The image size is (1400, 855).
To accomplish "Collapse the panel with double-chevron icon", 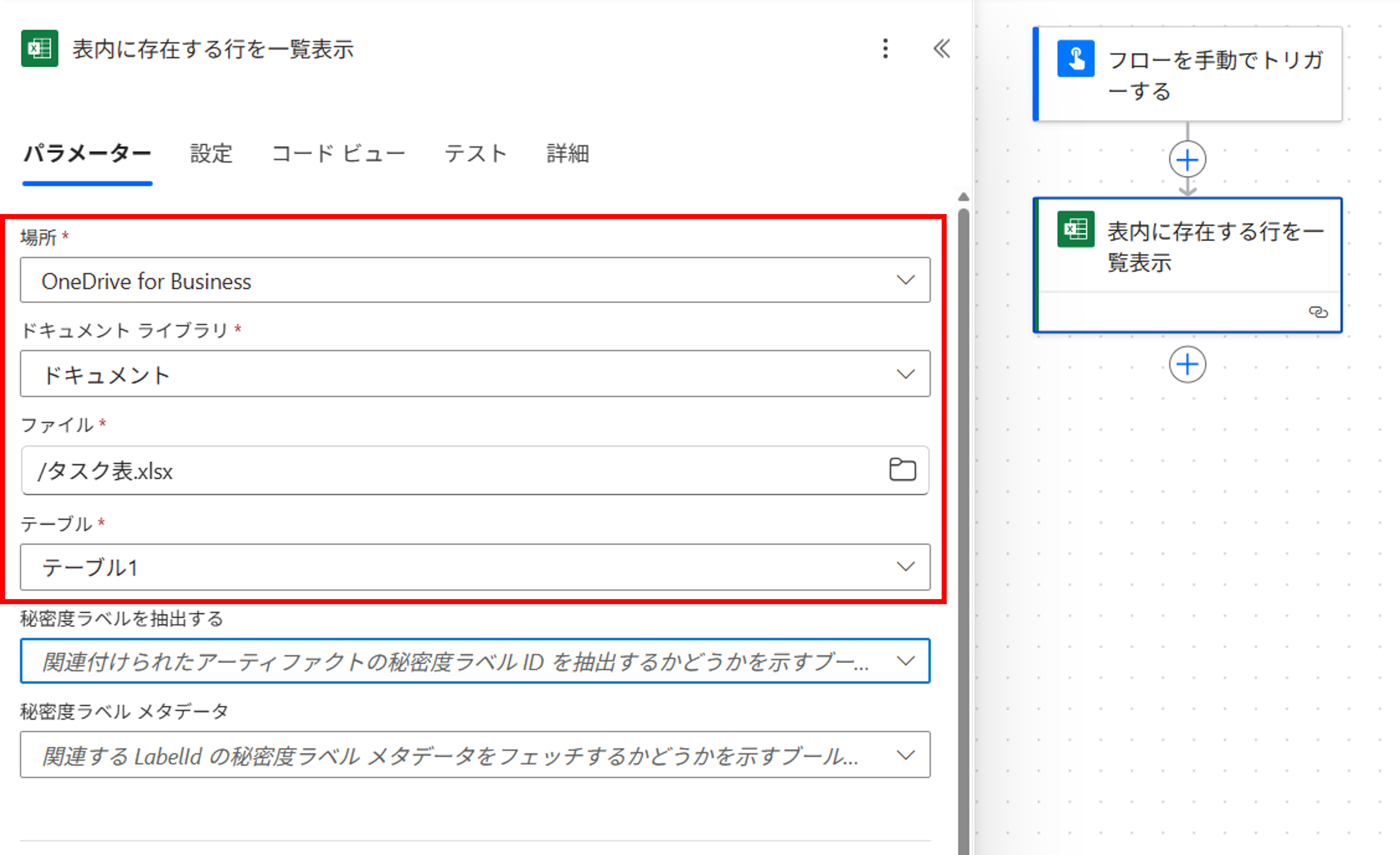I will pyautogui.click(x=942, y=48).
